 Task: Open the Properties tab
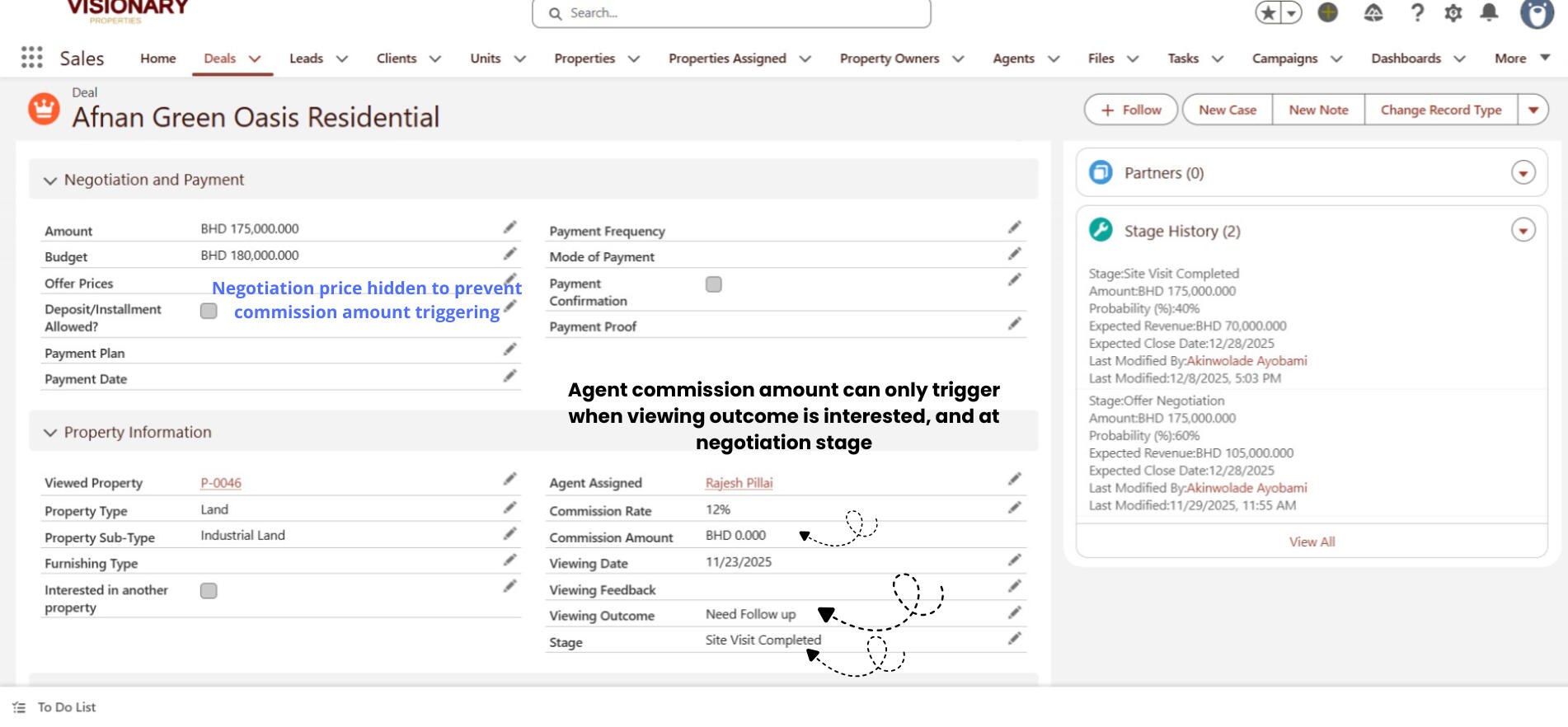[x=584, y=59]
